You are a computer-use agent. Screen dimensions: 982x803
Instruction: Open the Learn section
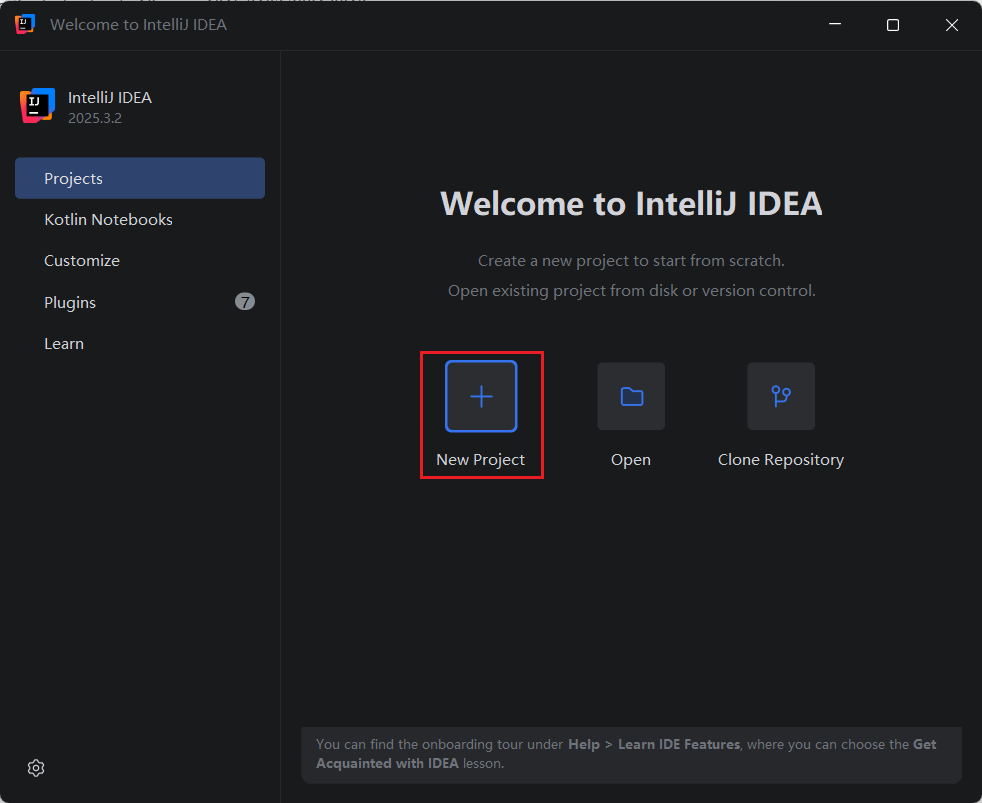(x=140, y=344)
